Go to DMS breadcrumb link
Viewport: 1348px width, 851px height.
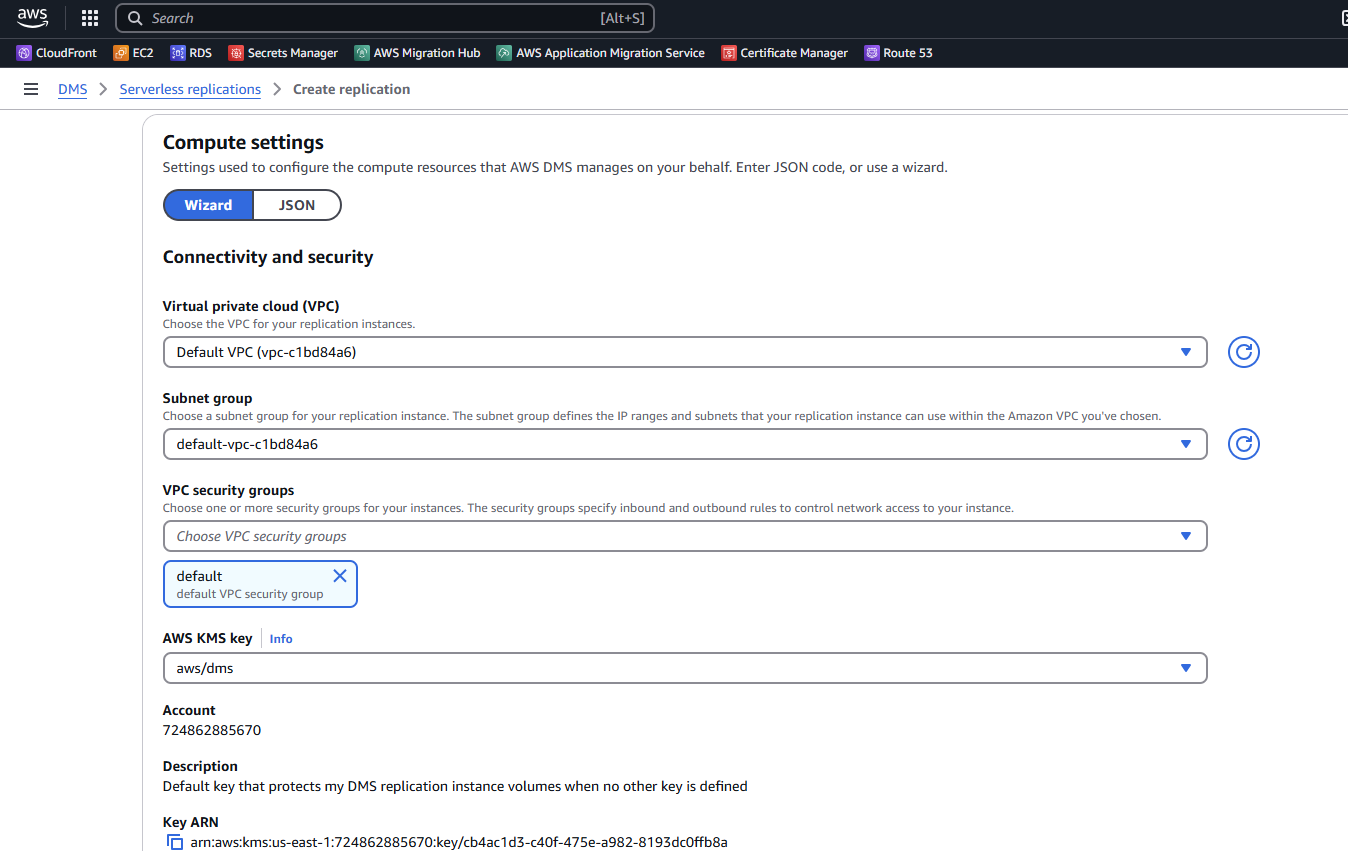pos(72,89)
